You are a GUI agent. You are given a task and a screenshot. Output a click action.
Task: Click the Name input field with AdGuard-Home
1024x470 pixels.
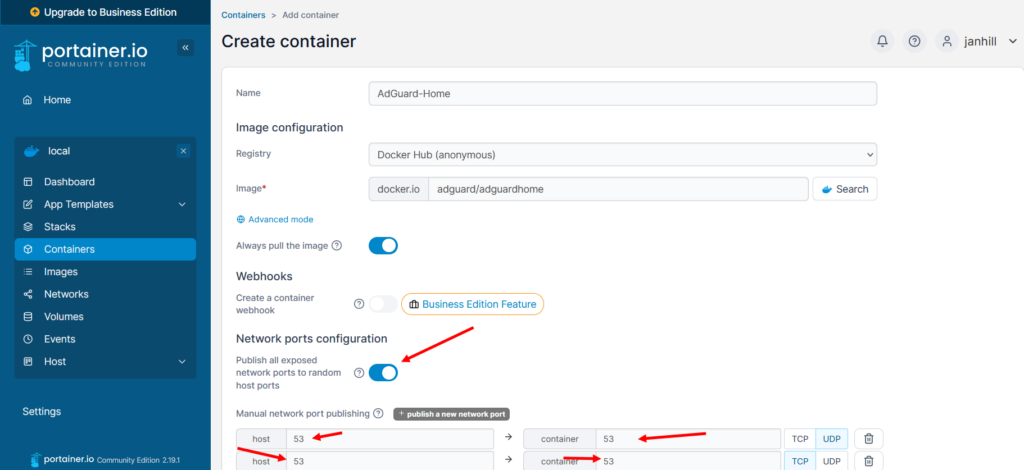pos(622,93)
